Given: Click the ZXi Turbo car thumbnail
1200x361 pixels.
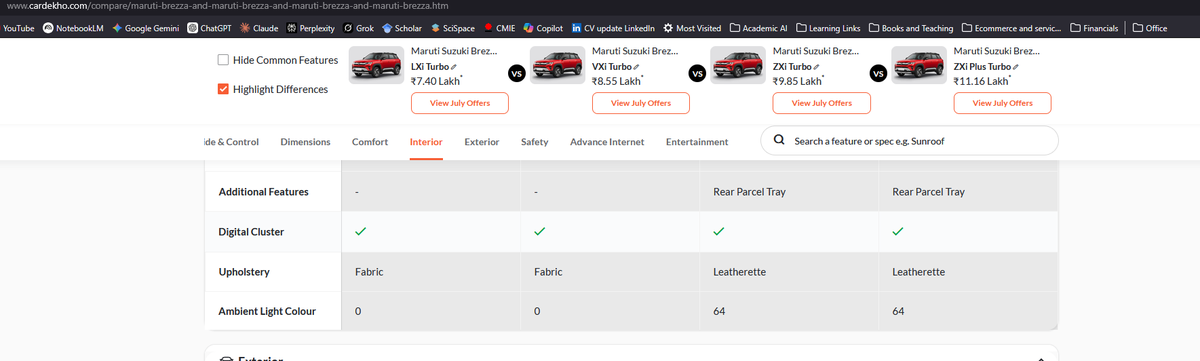Looking at the screenshot, I should [x=738, y=66].
